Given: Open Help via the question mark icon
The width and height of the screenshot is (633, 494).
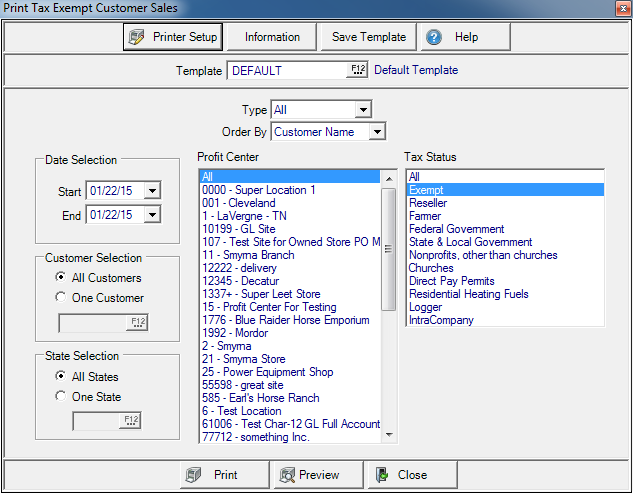Looking at the screenshot, I should pos(434,37).
